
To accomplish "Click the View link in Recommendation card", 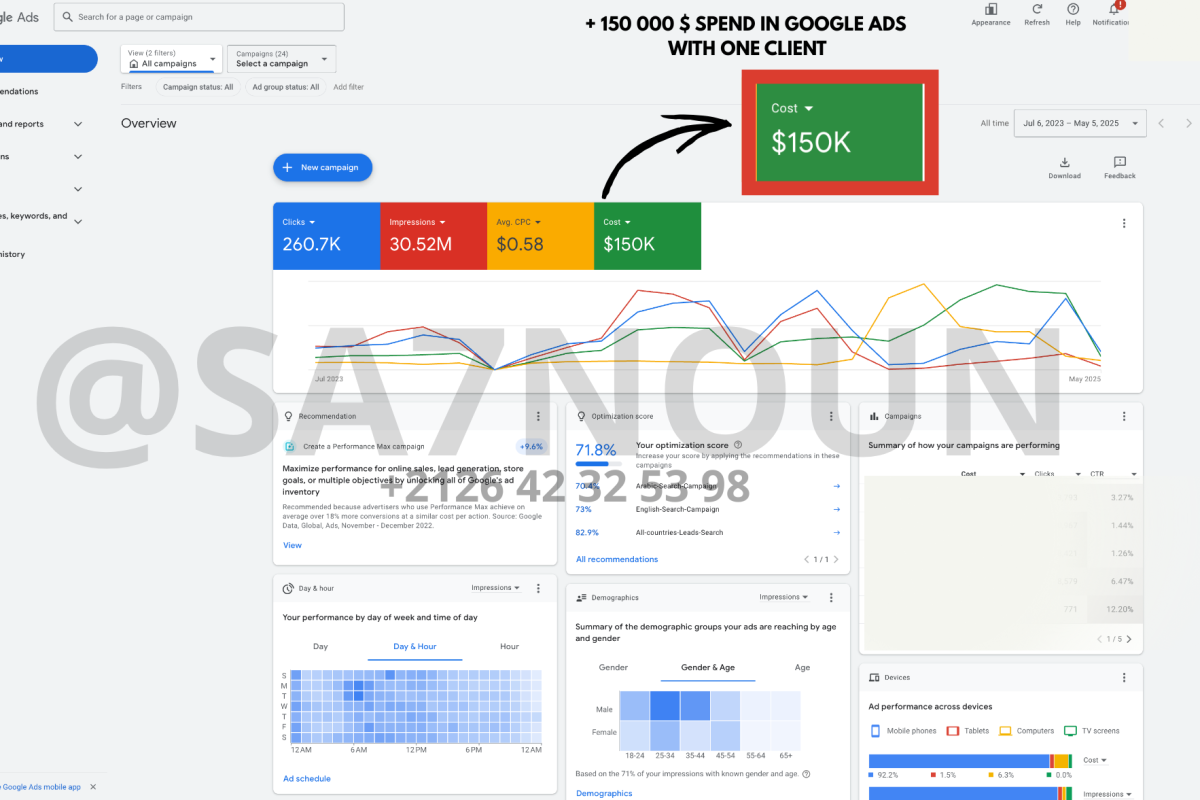I will (x=292, y=546).
